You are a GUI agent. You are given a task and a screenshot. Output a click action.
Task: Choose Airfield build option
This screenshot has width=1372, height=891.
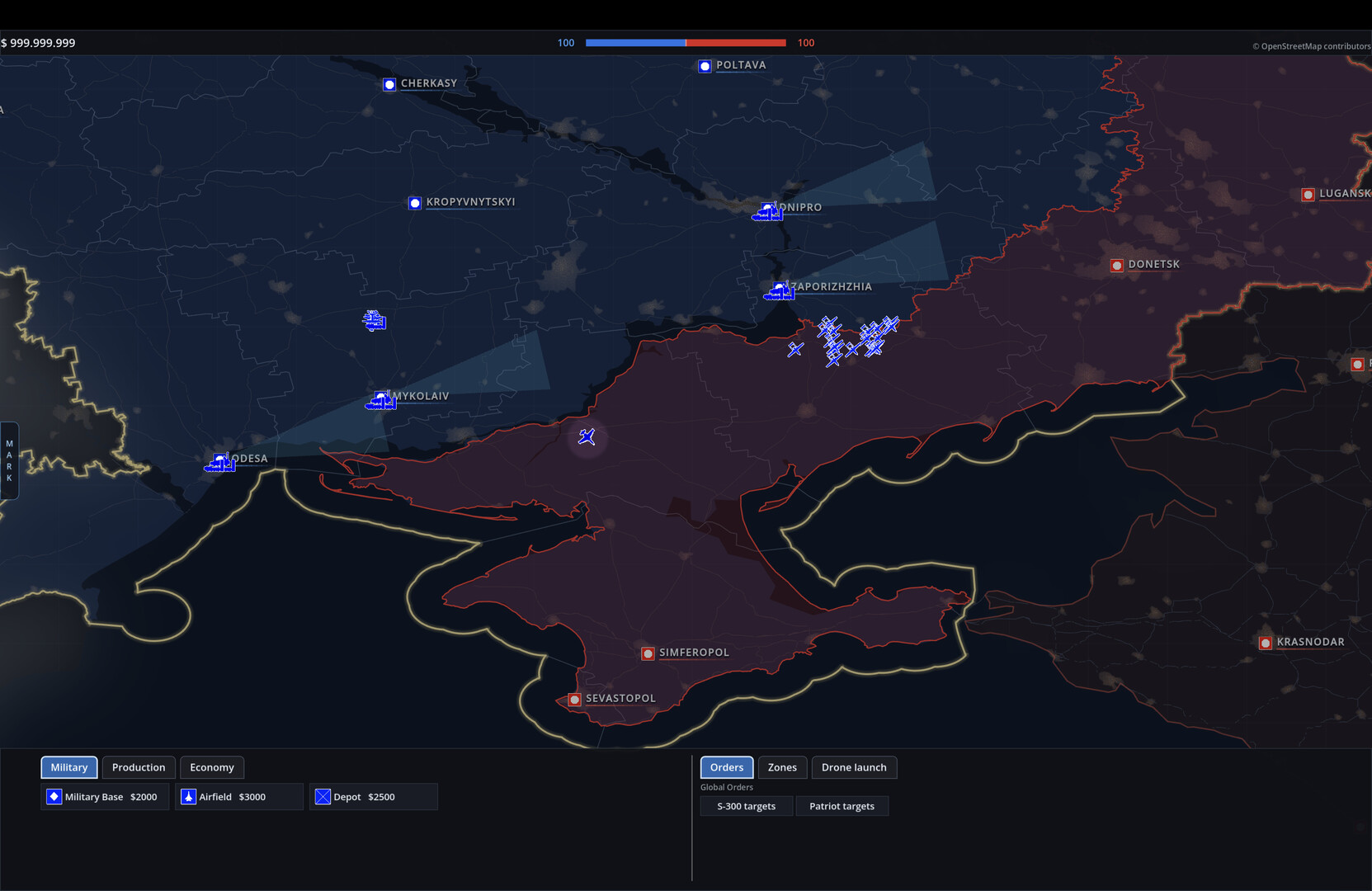pyautogui.click(x=239, y=797)
